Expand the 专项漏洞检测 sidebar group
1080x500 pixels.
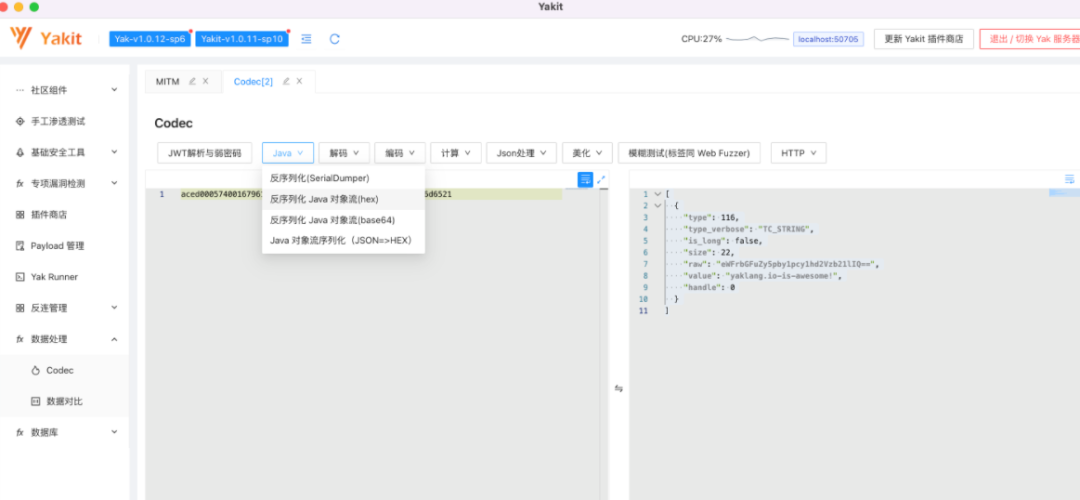tap(114, 183)
